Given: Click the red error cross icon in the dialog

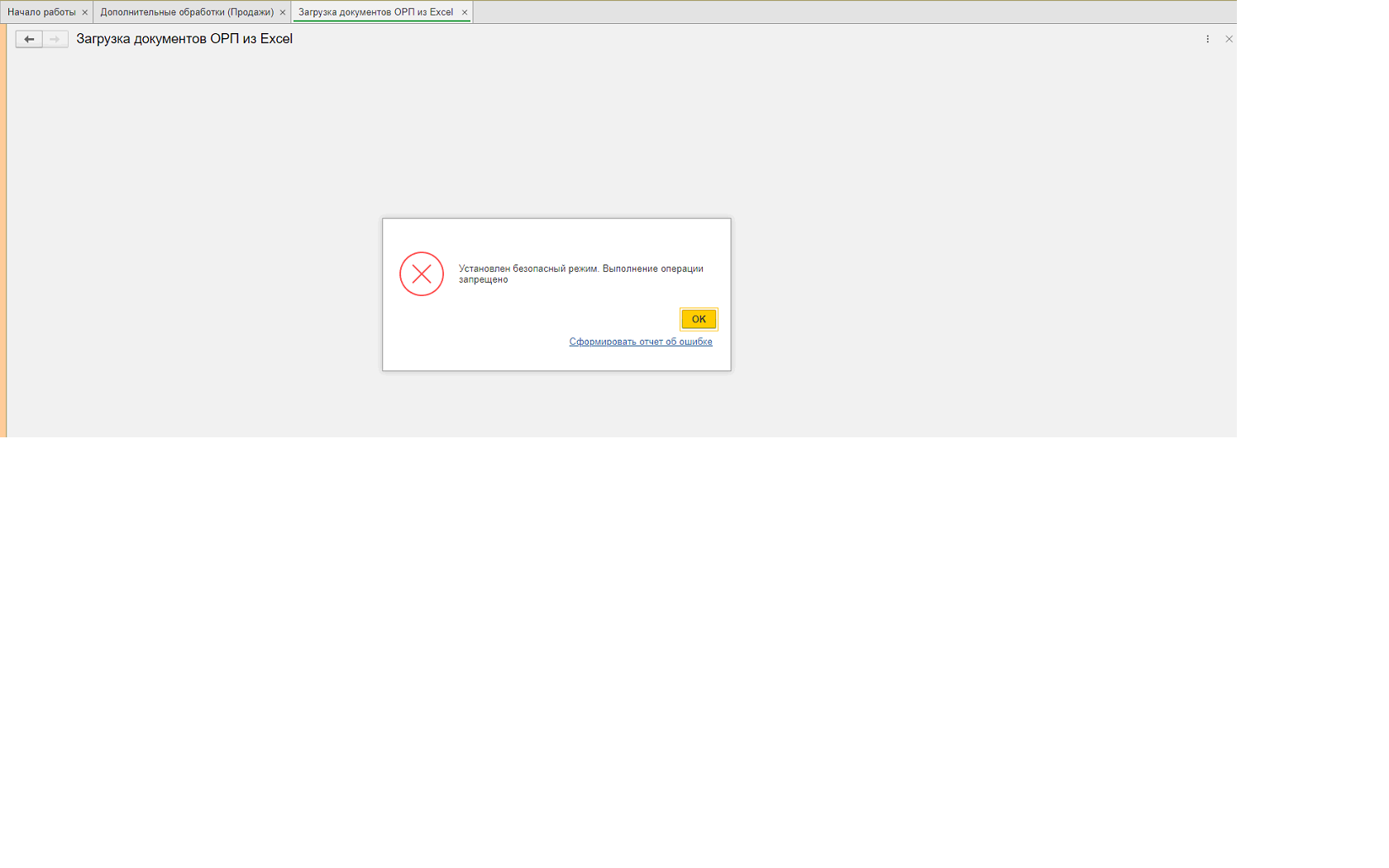Looking at the screenshot, I should tap(422, 274).
